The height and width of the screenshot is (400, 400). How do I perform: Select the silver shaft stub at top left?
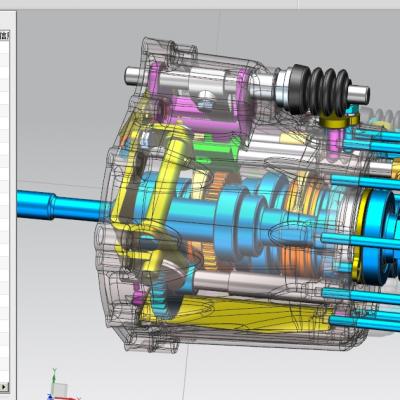[136, 76]
